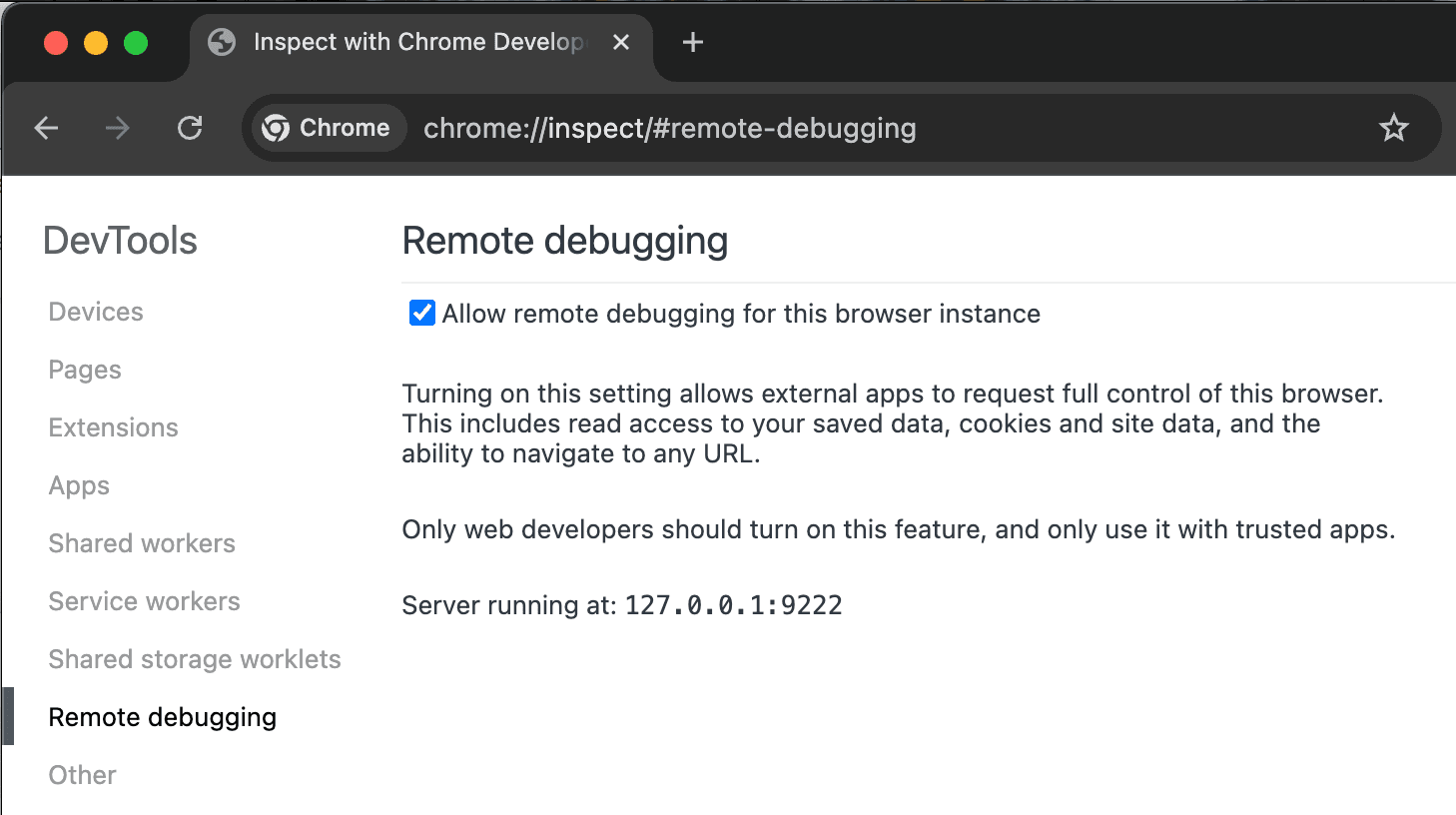Open the Devices section
The image size is (1456, 815).
click(95, 311)
